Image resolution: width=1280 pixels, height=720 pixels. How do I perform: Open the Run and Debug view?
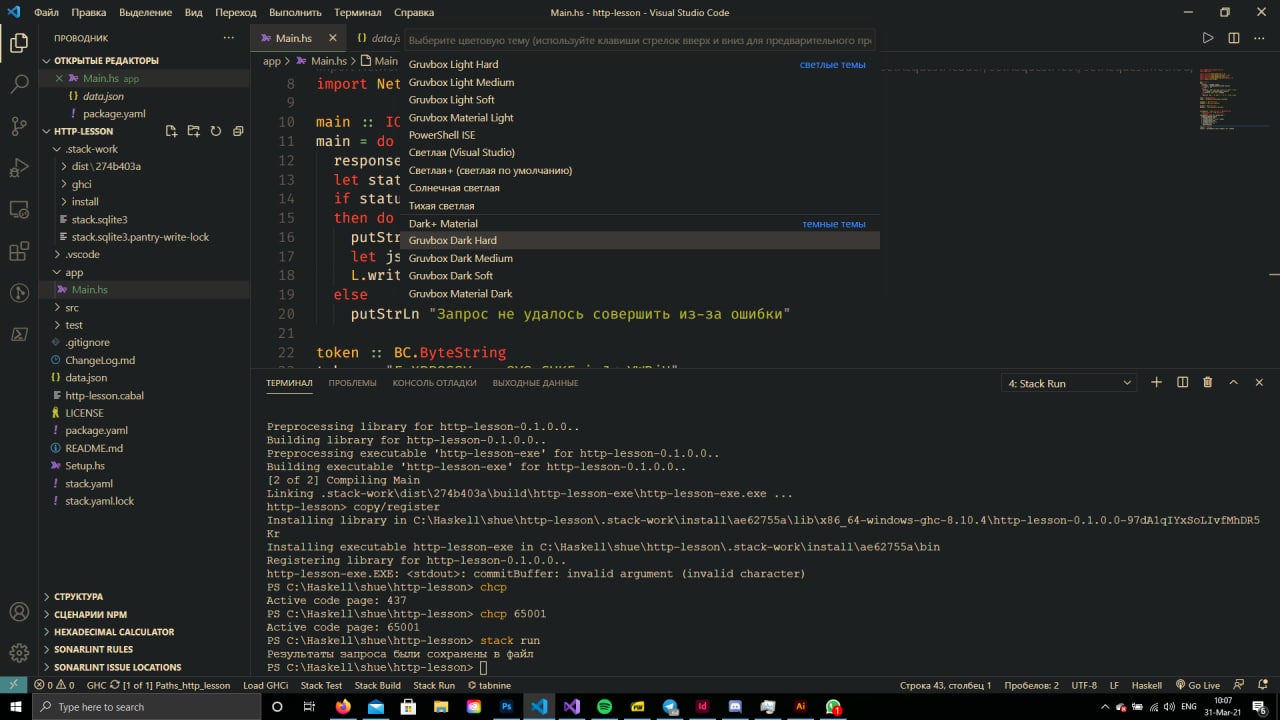pos(19,167)
